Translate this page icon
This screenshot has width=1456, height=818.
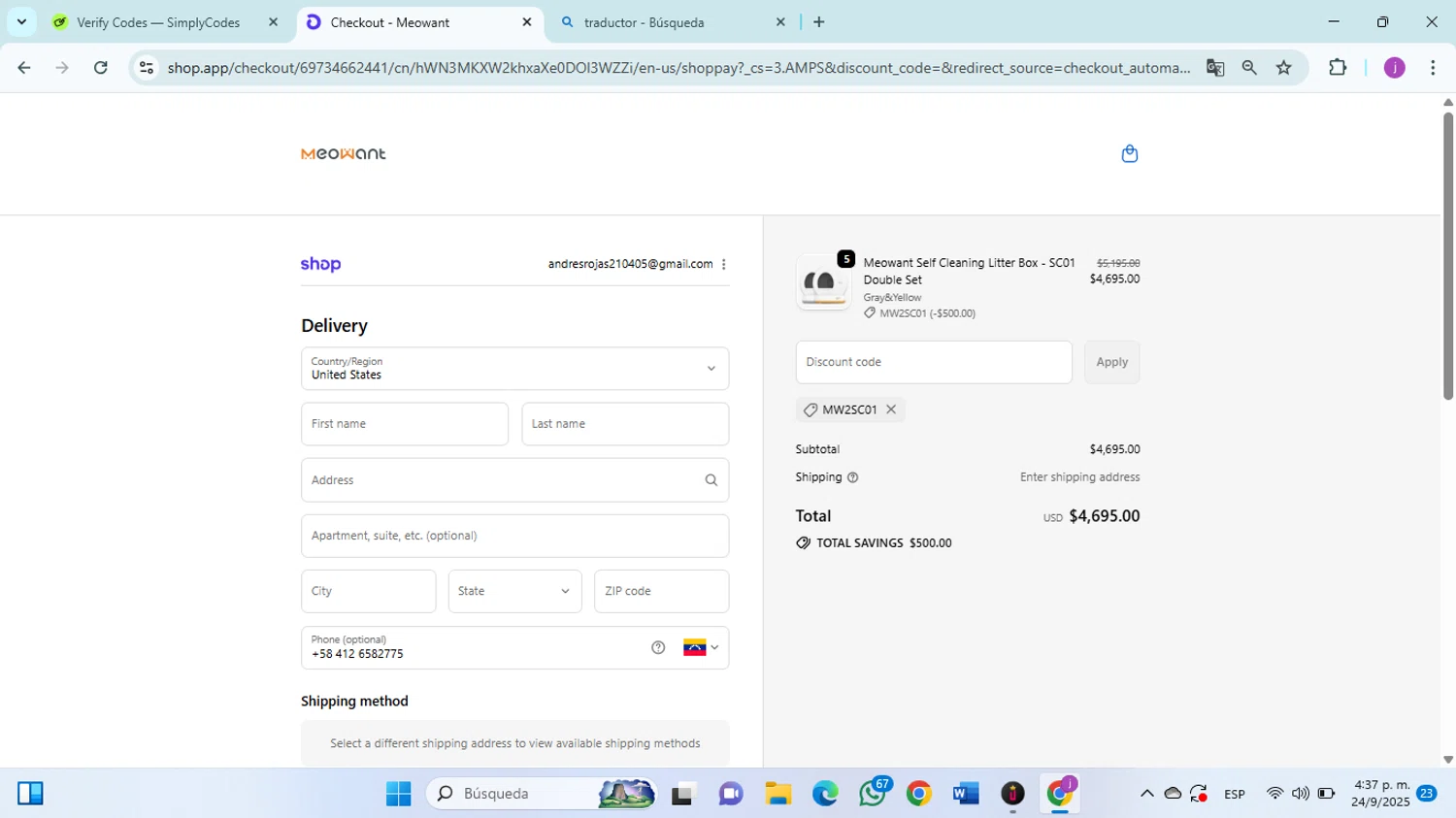point(1215,68)
